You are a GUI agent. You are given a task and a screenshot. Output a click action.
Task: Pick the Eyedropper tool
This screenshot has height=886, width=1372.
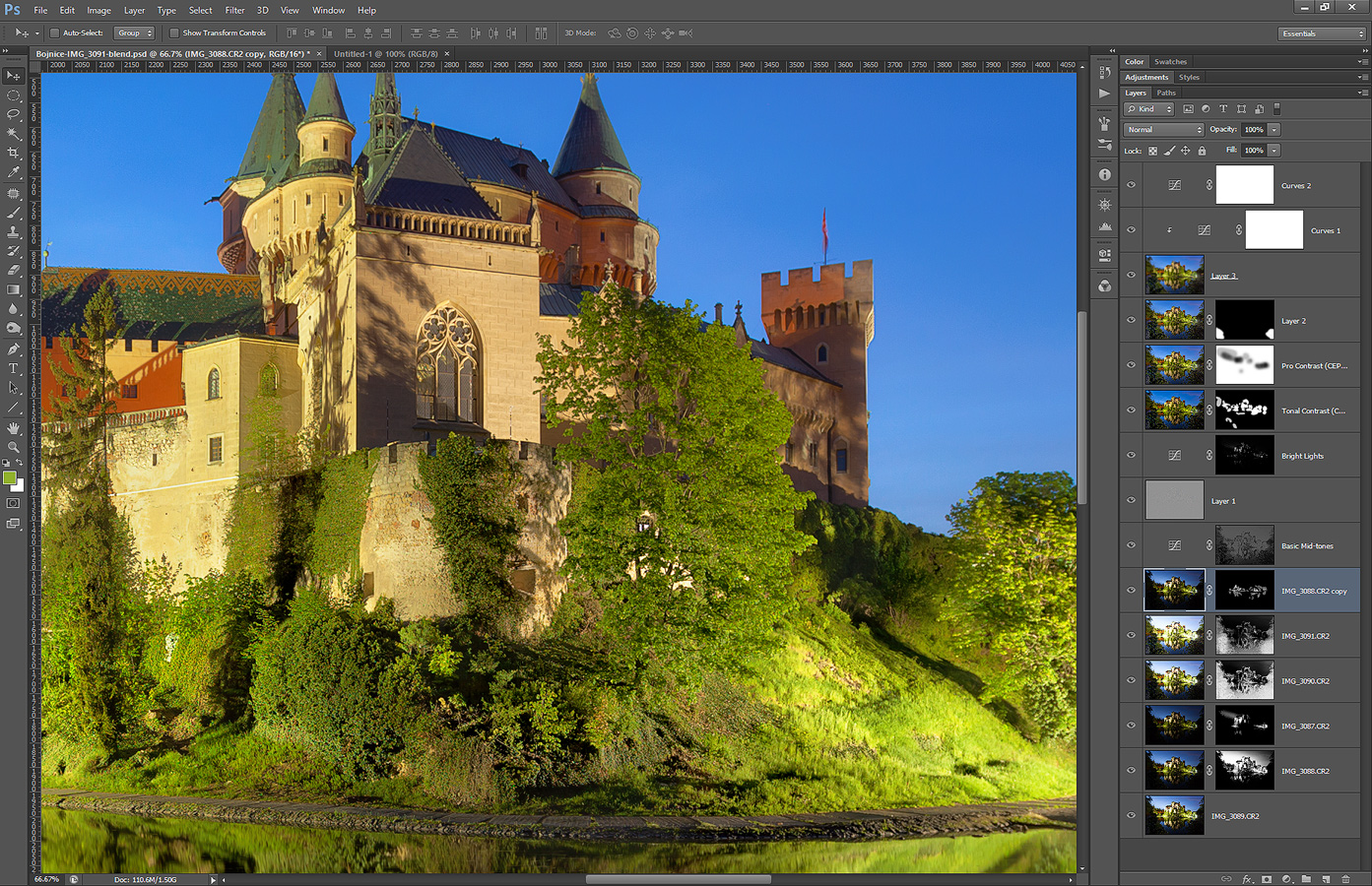click(13, 173)
